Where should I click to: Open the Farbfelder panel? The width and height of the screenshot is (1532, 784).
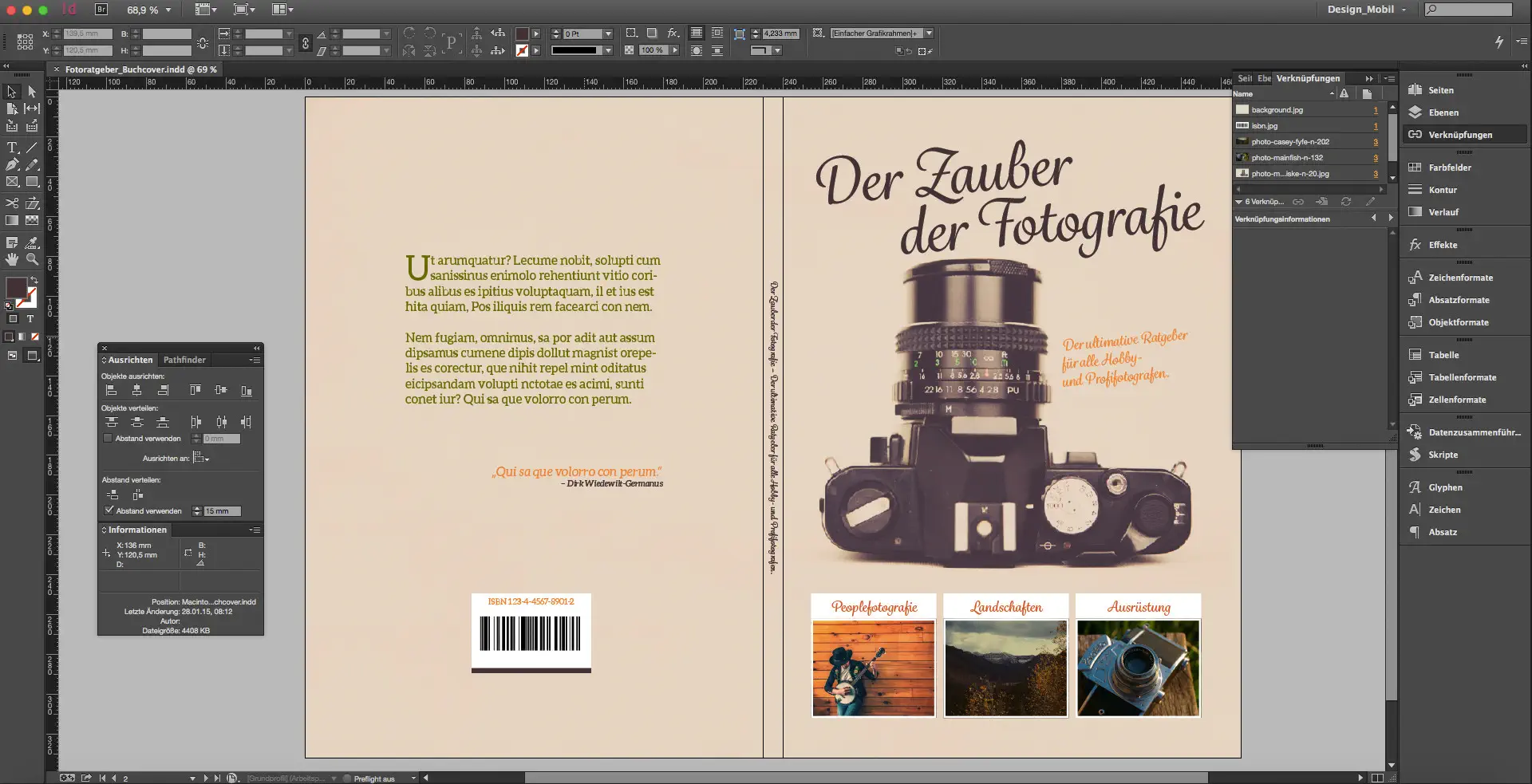click(1449, 167)
